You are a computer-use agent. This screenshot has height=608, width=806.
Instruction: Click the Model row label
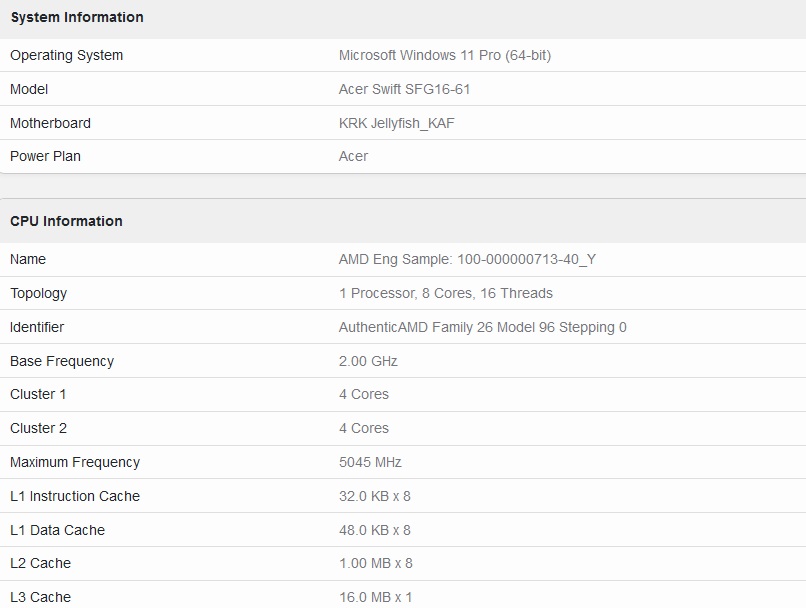[x=29, y=89]
